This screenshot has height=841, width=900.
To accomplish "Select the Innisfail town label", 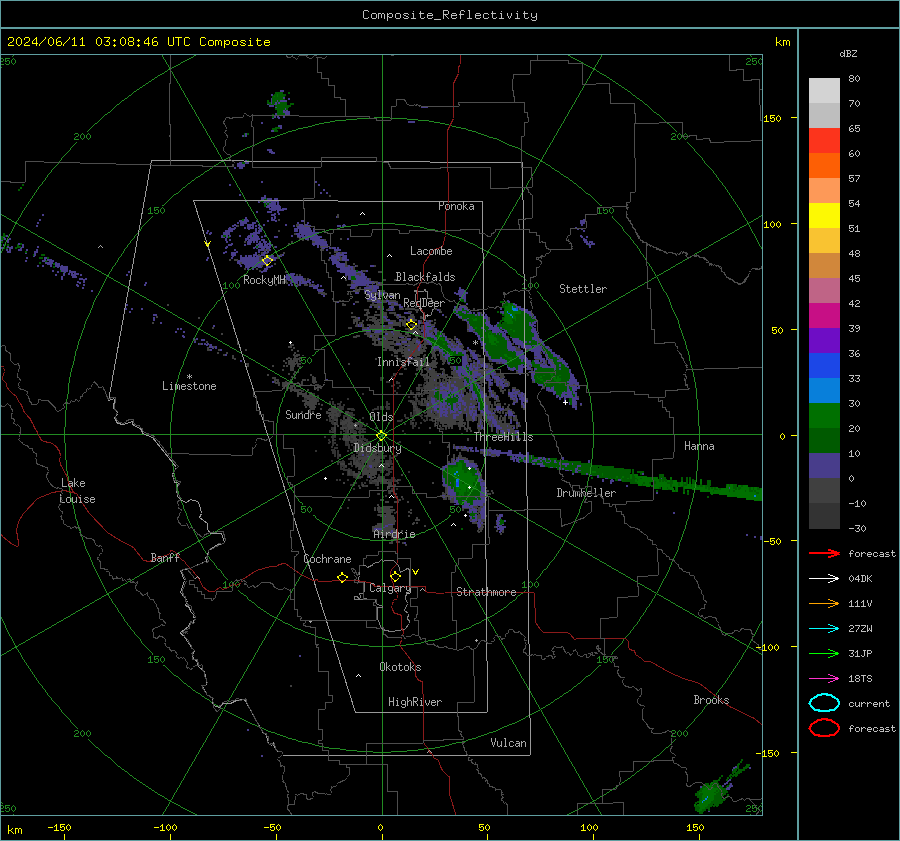I will pyautogui.click(x=402, y=362).
